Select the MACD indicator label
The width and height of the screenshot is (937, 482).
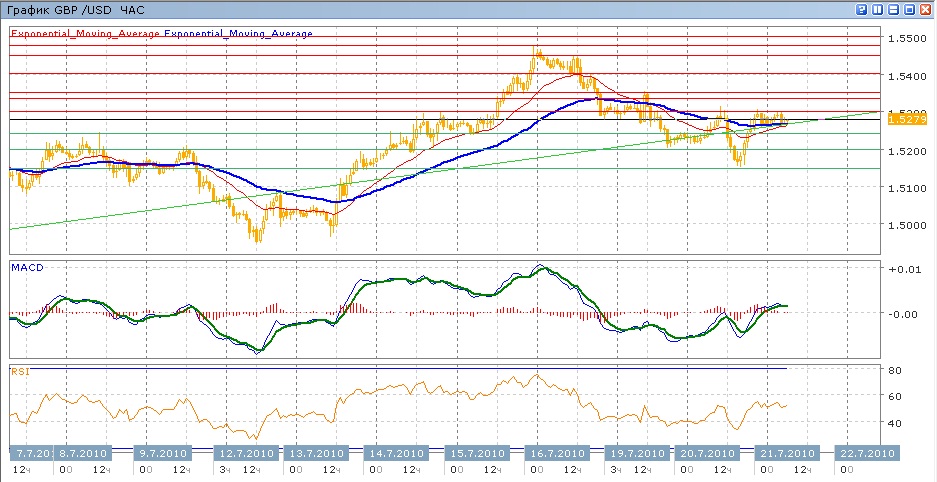[26, 268]
